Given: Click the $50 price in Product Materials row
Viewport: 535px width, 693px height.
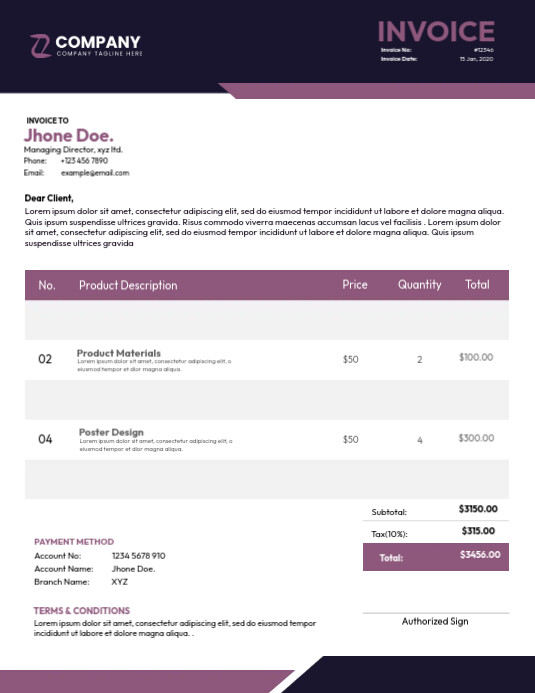Looking at the screenshot, I should 351,359.
